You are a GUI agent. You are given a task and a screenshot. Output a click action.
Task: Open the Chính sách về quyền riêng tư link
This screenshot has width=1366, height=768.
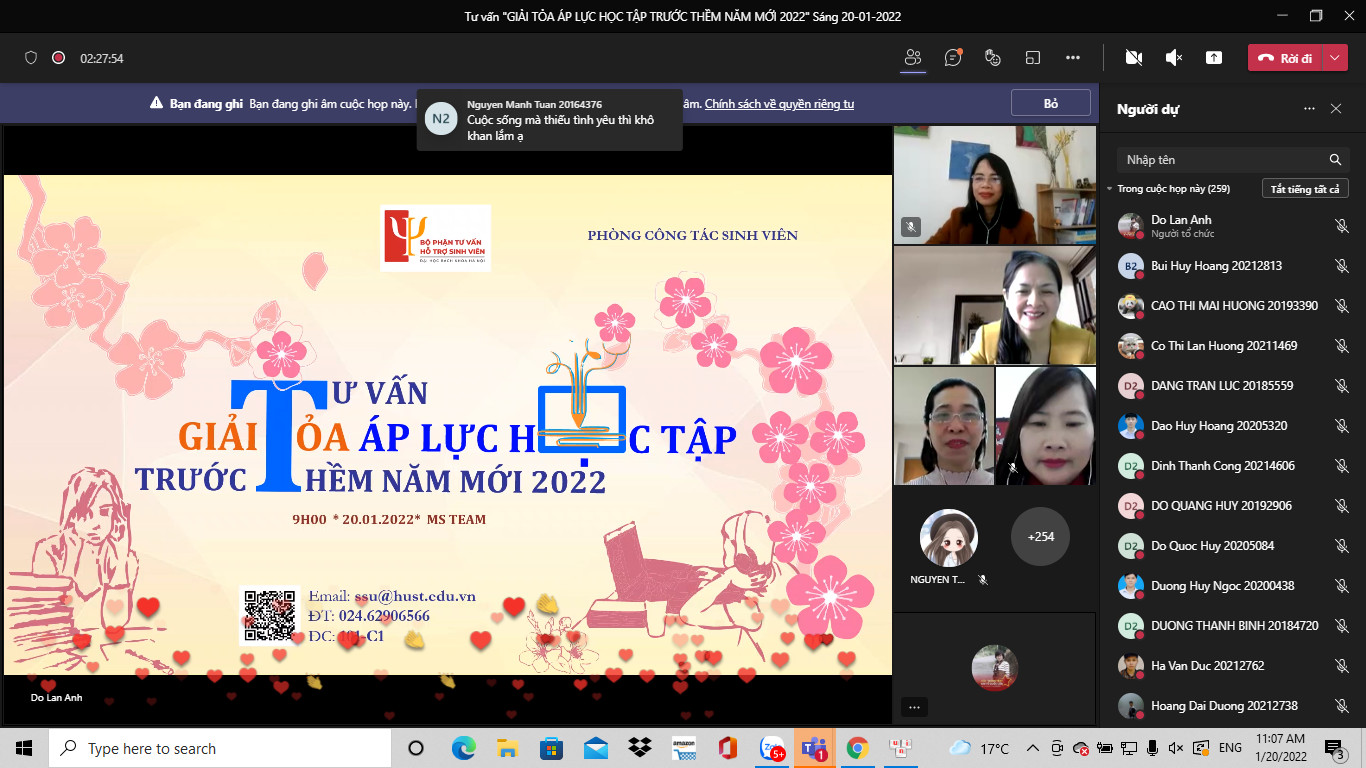pyautogui.click(x=779, y=104)
